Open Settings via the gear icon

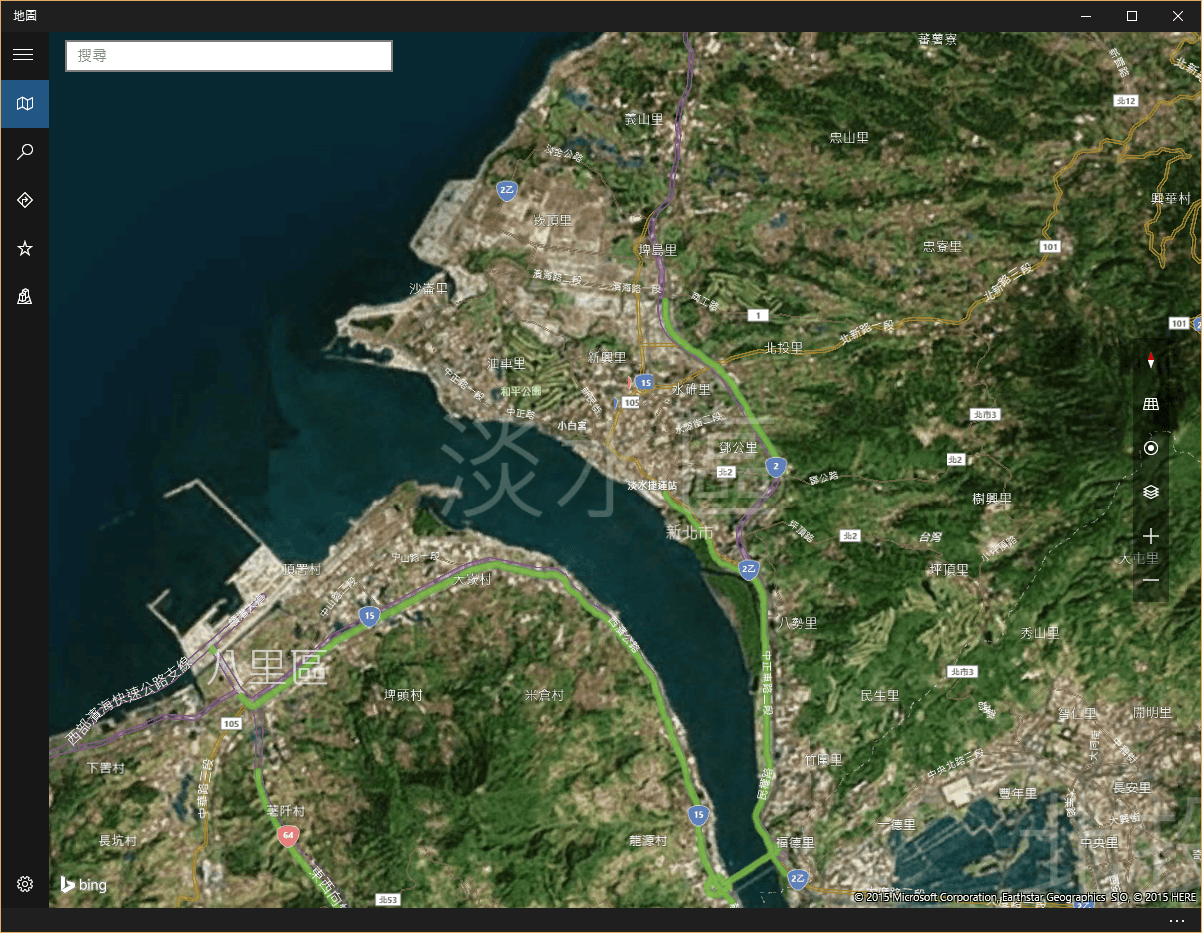click(x=24, y=884)
